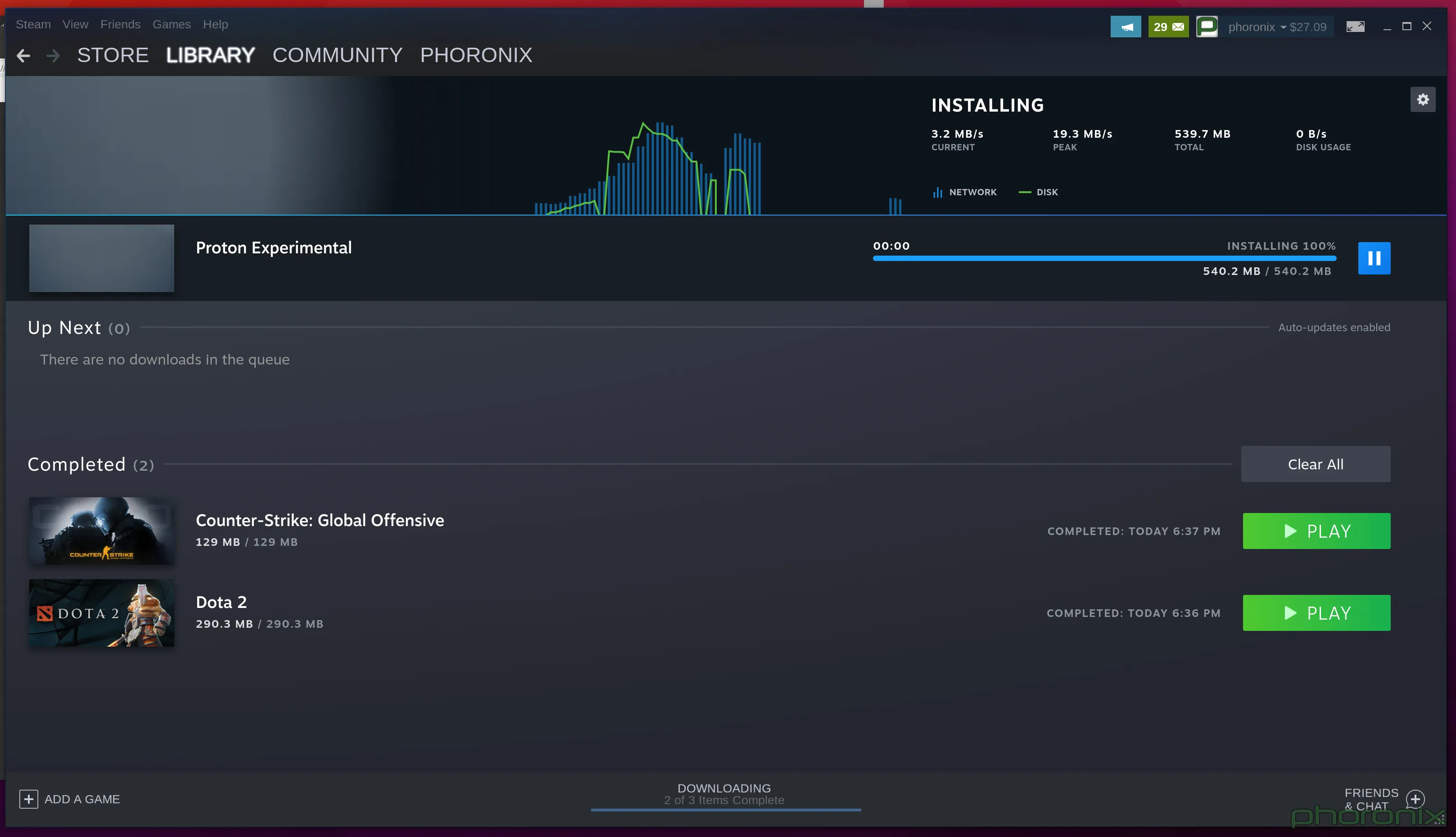
Task: Click the Completed (2) heading
Action: tap(91, 464)
